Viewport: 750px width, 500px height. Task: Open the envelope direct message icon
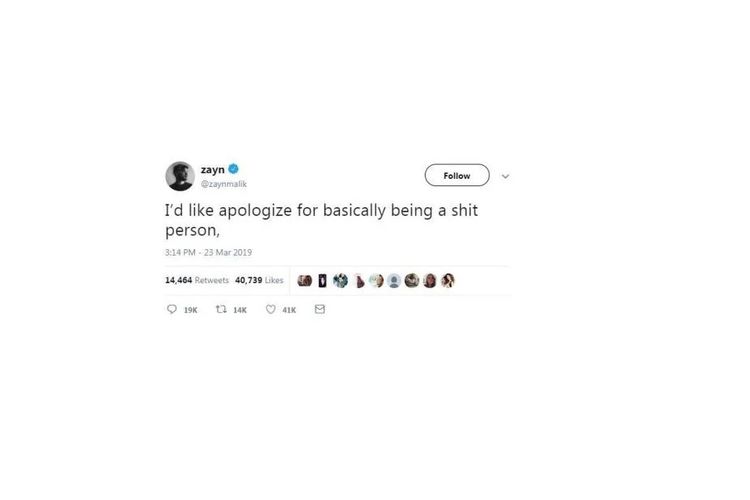tap(320, 309)
